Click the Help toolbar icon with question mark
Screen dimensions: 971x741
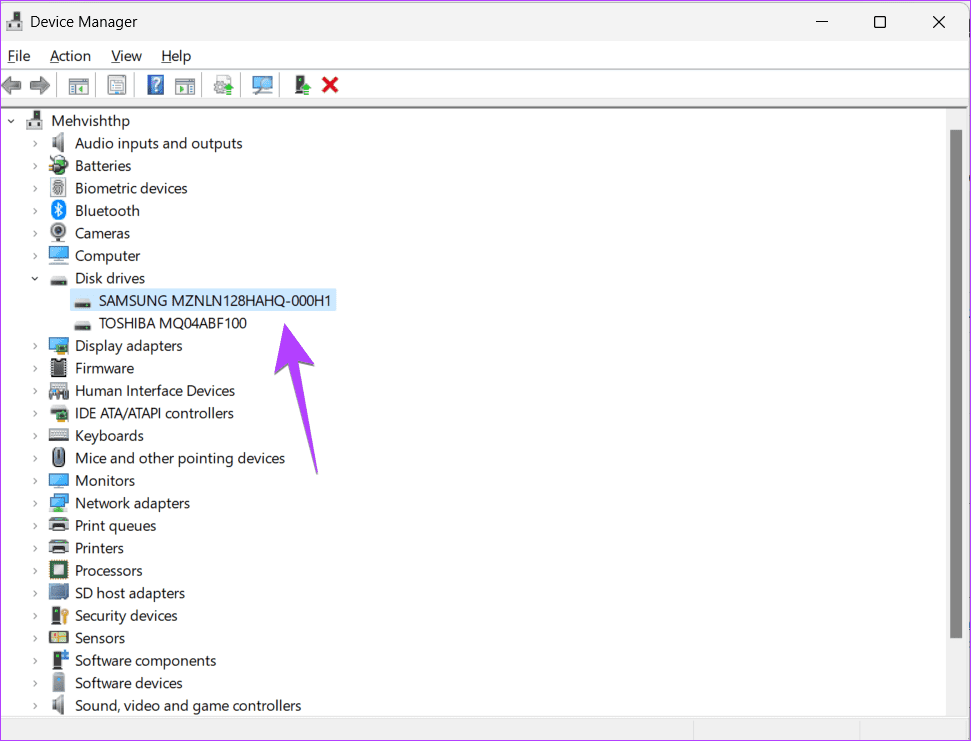tap(155, 85)
